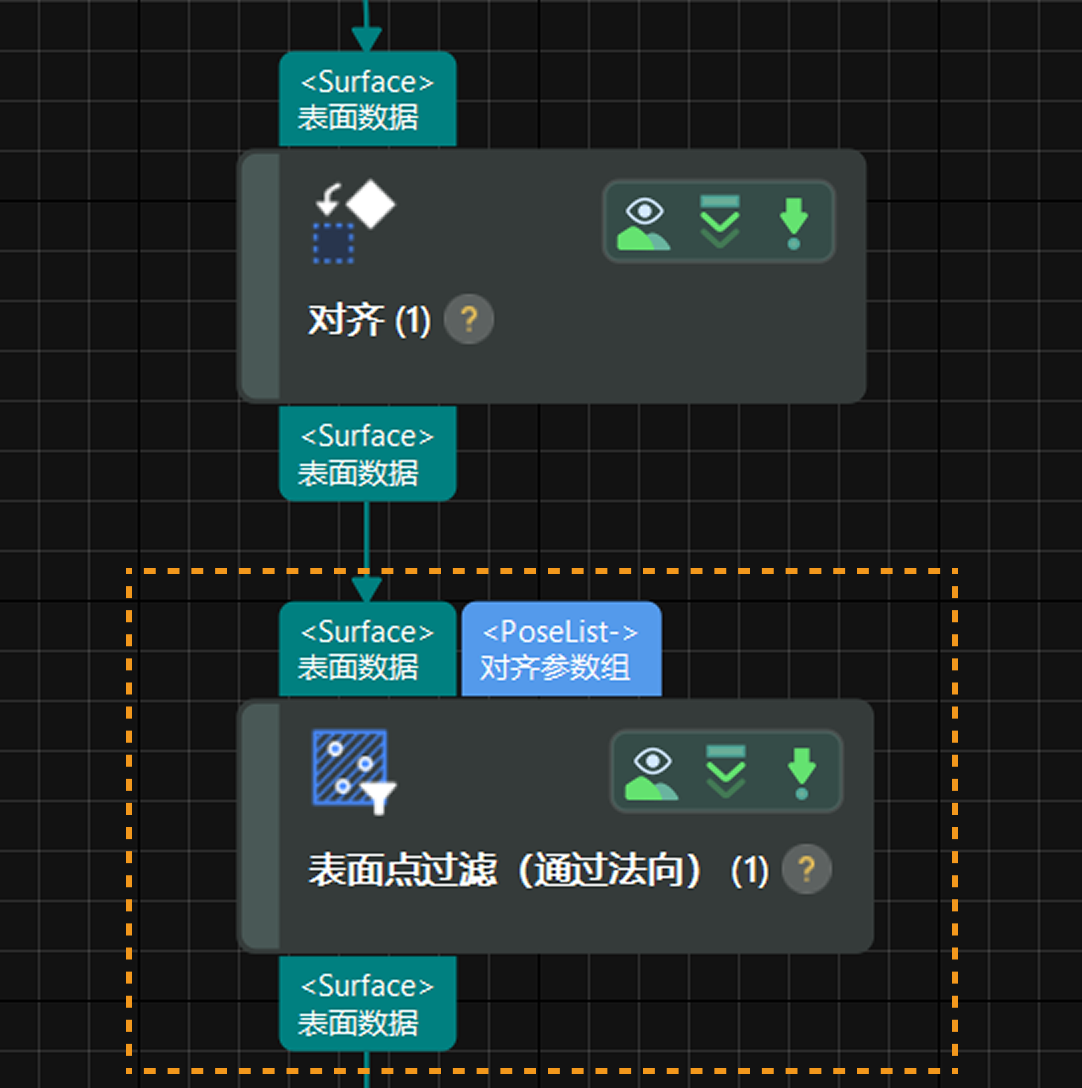The width and height of the screenshot is (1082, 1088).
Task: Select the 对齐 (1) node title
Action: (370, 321)
